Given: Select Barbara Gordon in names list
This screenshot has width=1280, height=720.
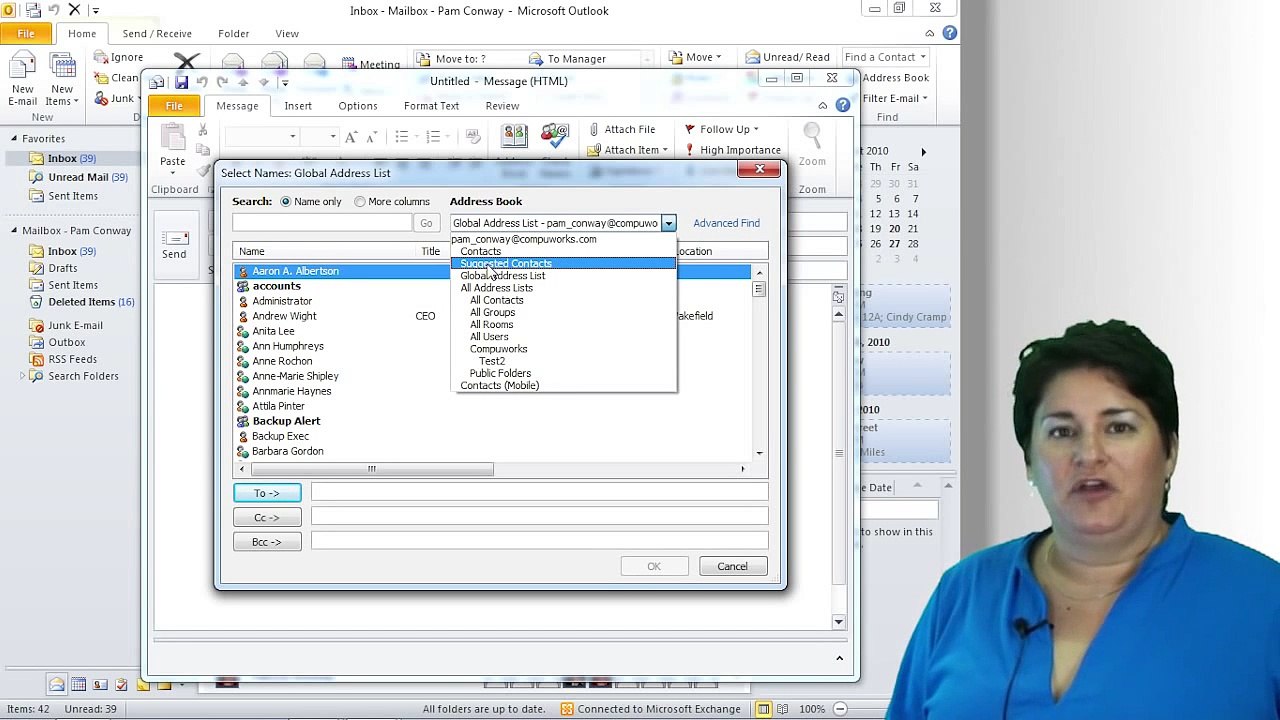Looking at the screenshot, I should tap(287, 452).
